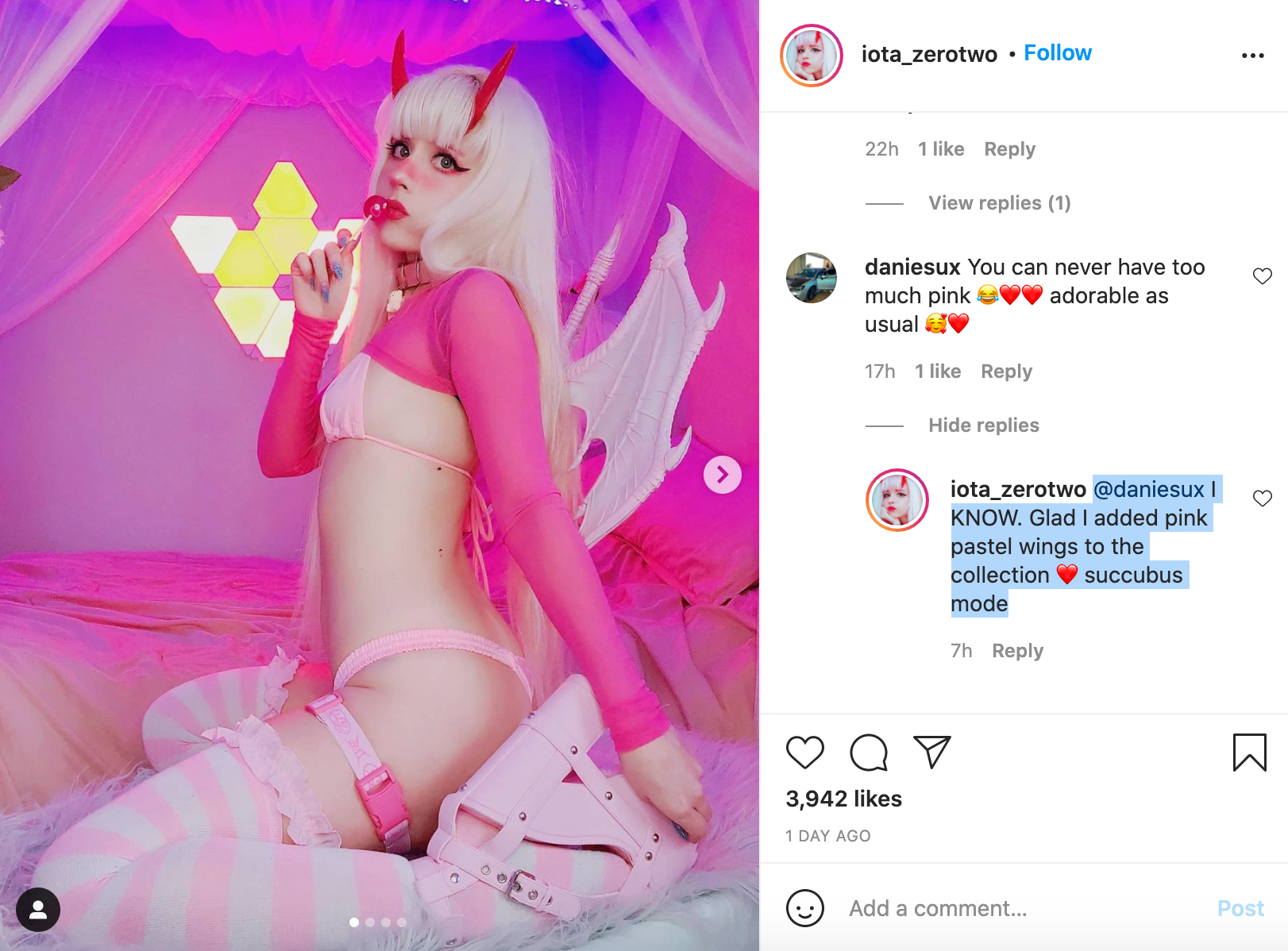Open the comment bubble icon
The image size is (1288, 951).
[x=869, y=752]
